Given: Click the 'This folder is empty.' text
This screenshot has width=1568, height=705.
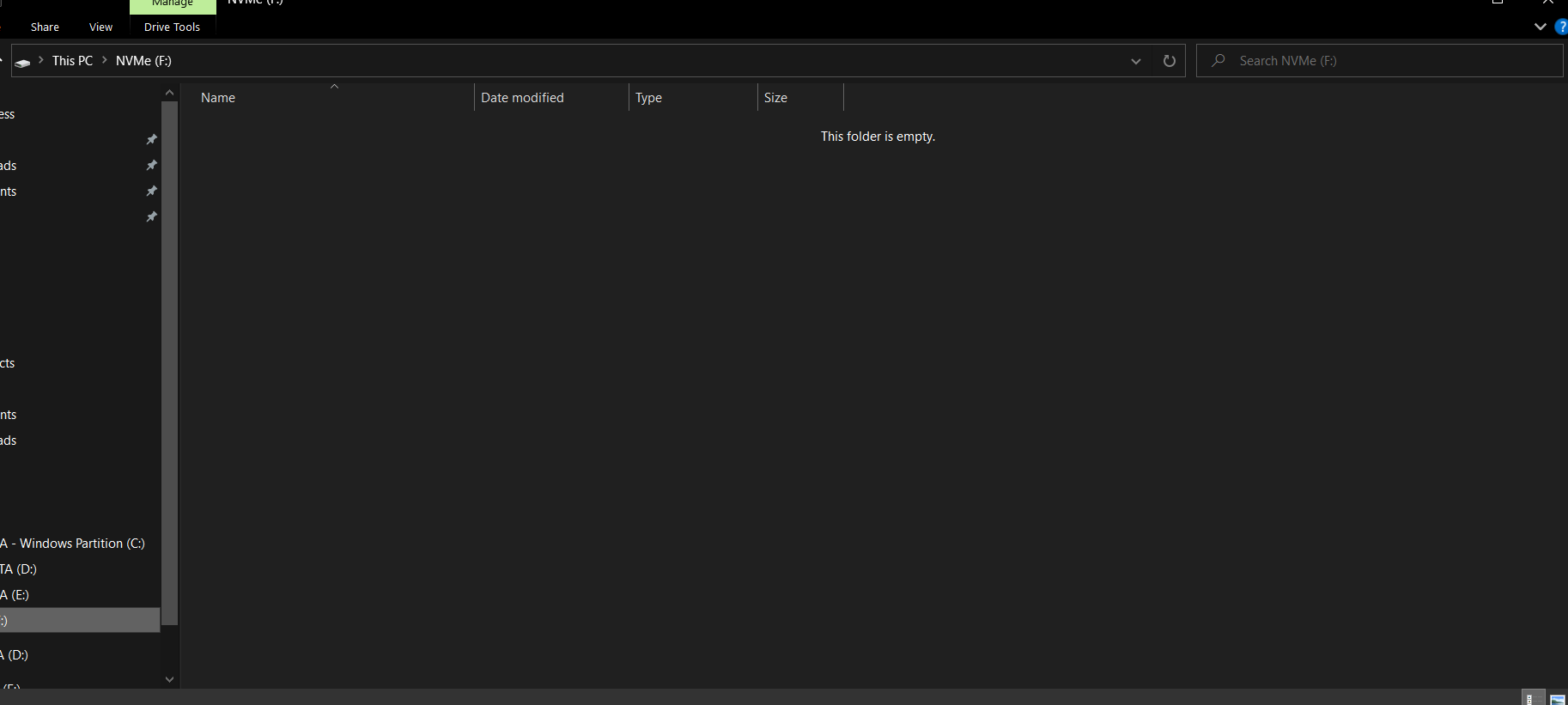Looking at the screenshot, I should tap(878, 137).
